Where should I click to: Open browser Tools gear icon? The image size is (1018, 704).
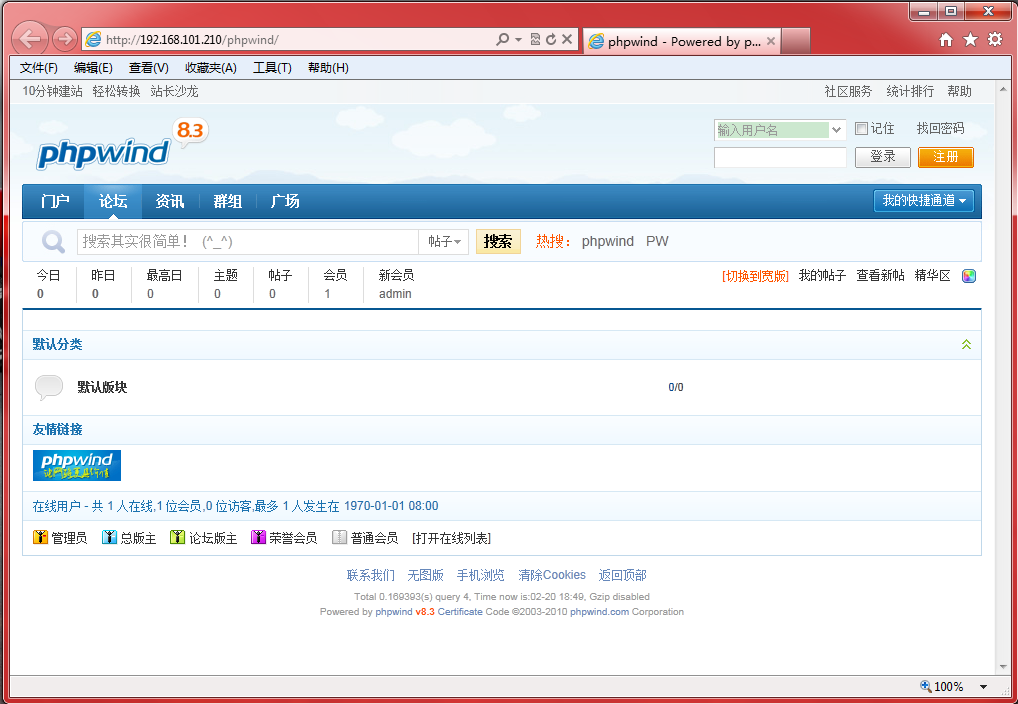[x=995, y=40]
